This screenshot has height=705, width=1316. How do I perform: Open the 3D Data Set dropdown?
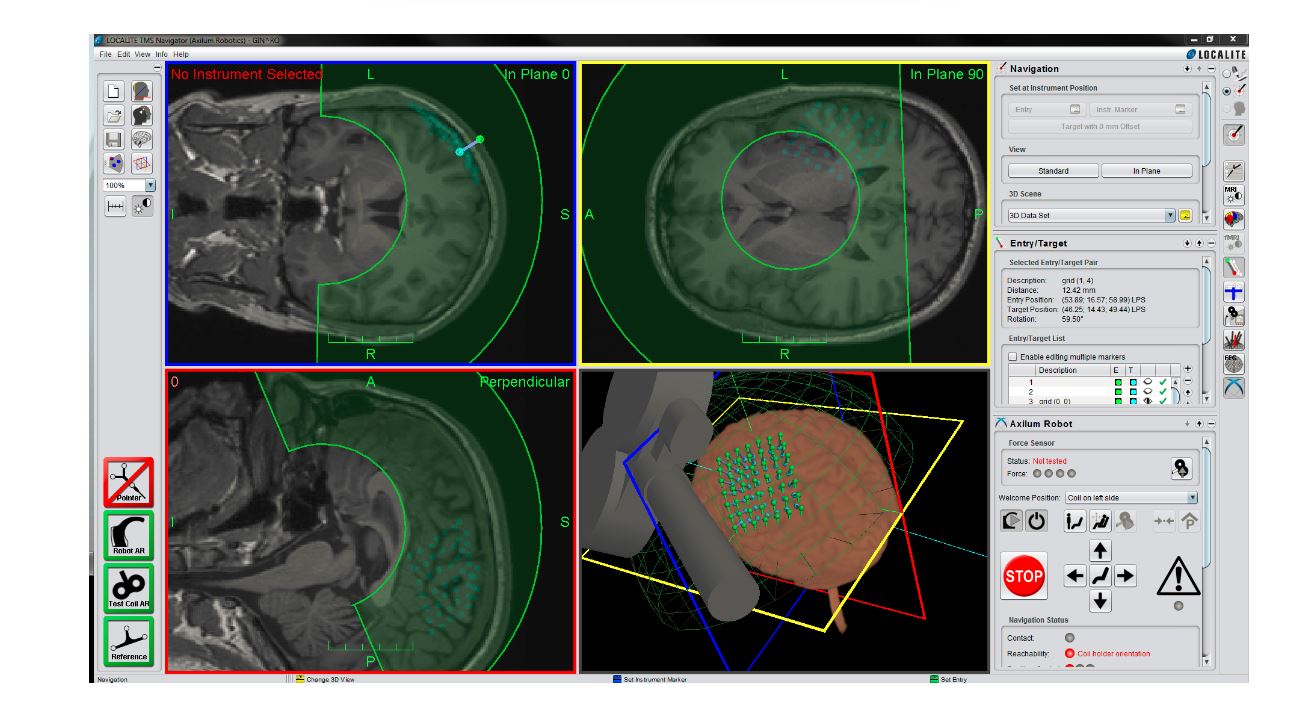click(x=1170, y=215)
